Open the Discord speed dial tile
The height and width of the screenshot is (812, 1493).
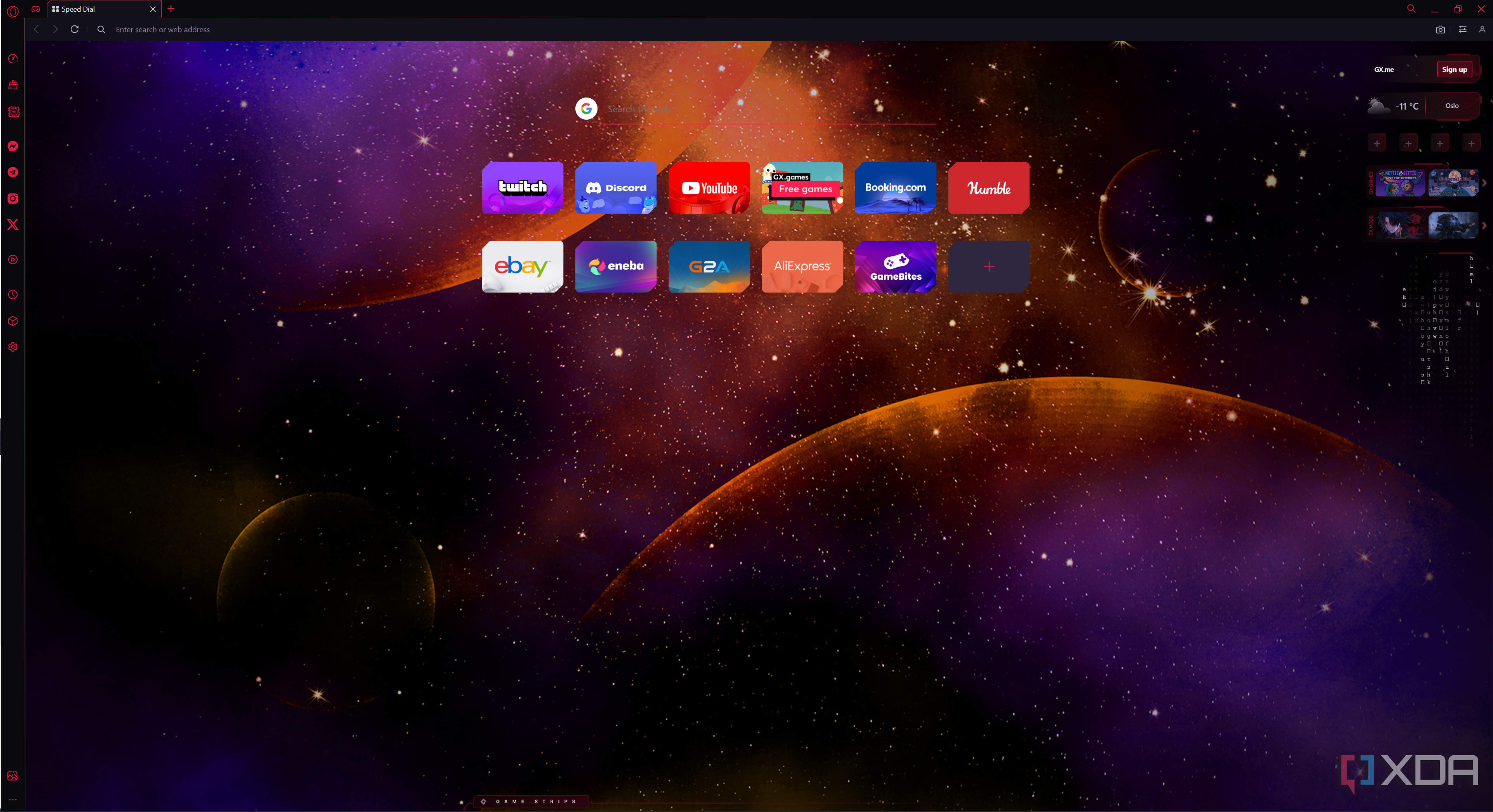pos(616,188)
